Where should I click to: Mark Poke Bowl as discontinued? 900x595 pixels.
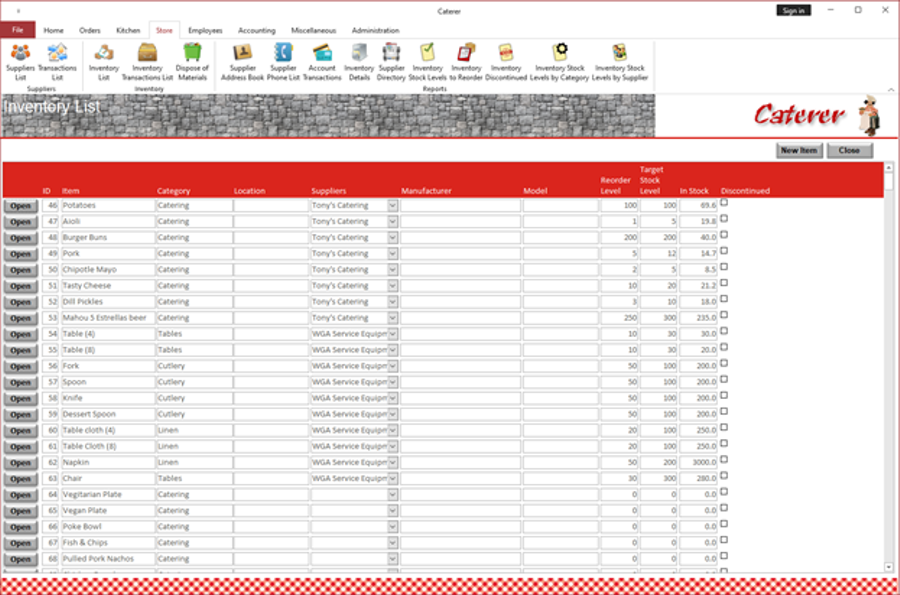[724, 524]
